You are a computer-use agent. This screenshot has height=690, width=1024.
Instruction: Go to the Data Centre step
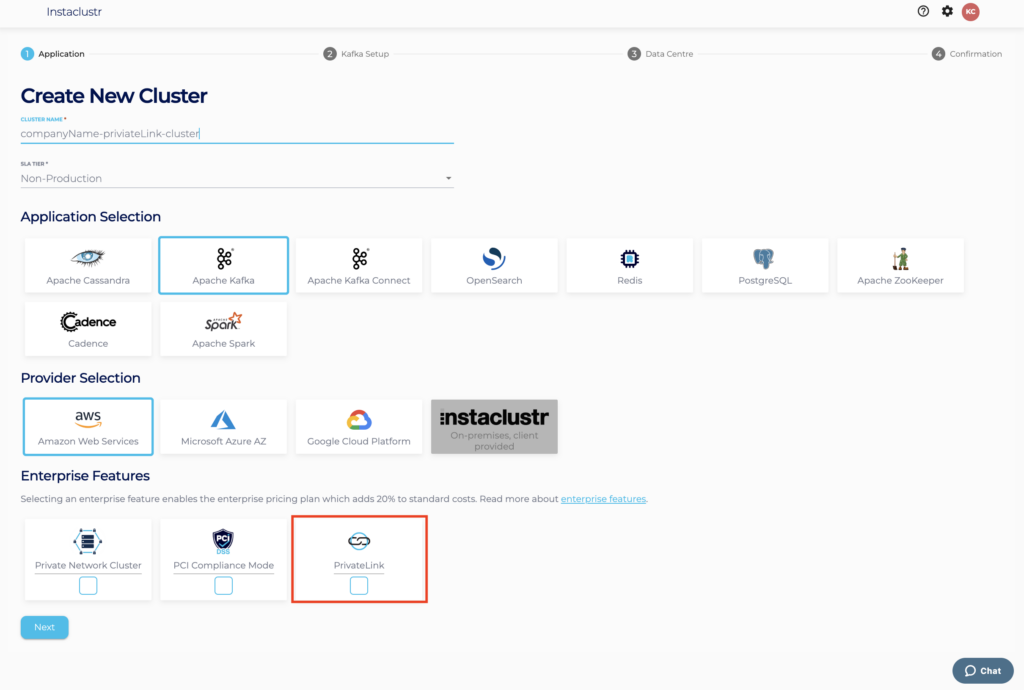662,53
